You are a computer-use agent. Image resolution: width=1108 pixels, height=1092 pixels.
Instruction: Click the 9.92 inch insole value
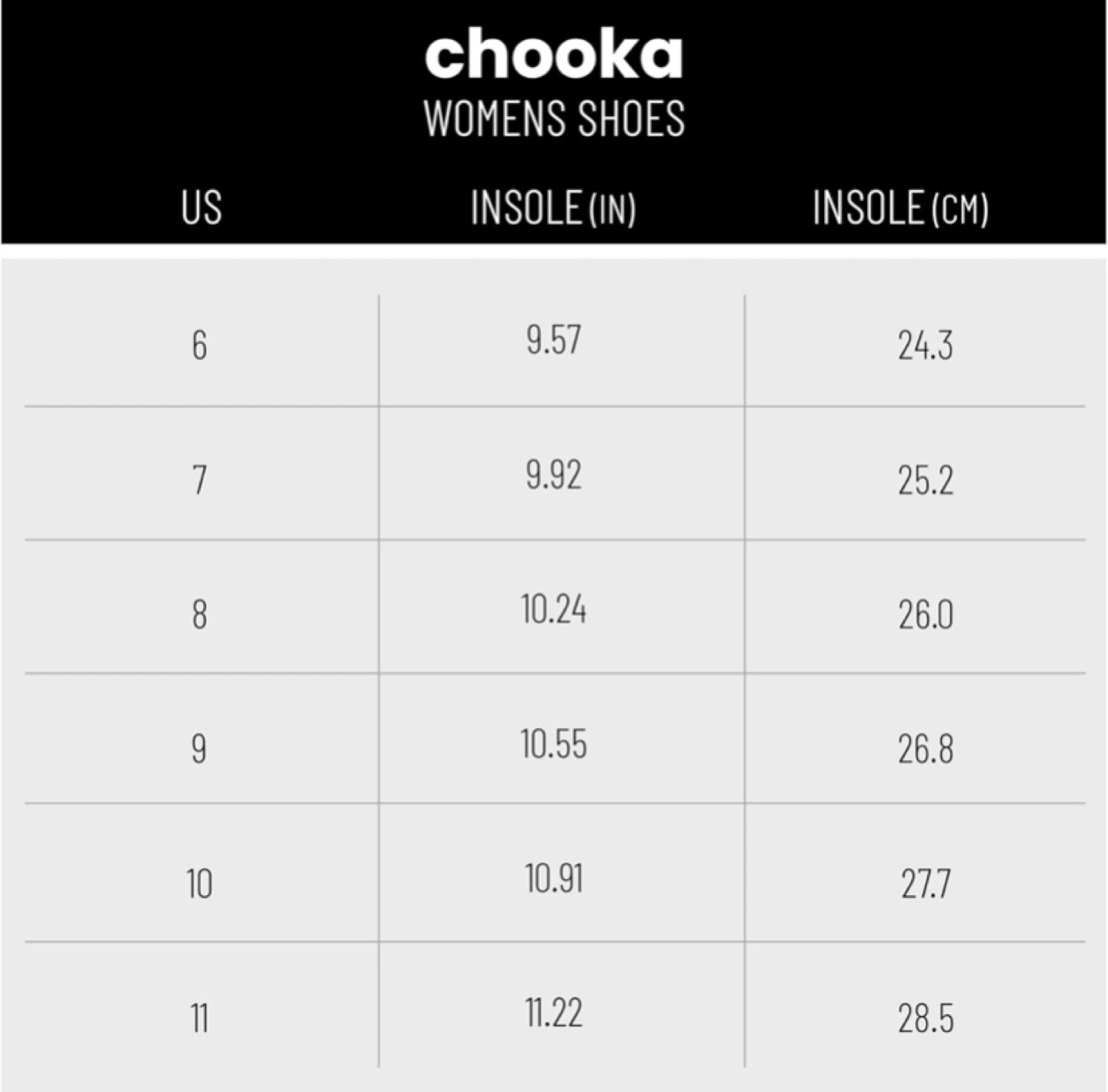(554, 475)
